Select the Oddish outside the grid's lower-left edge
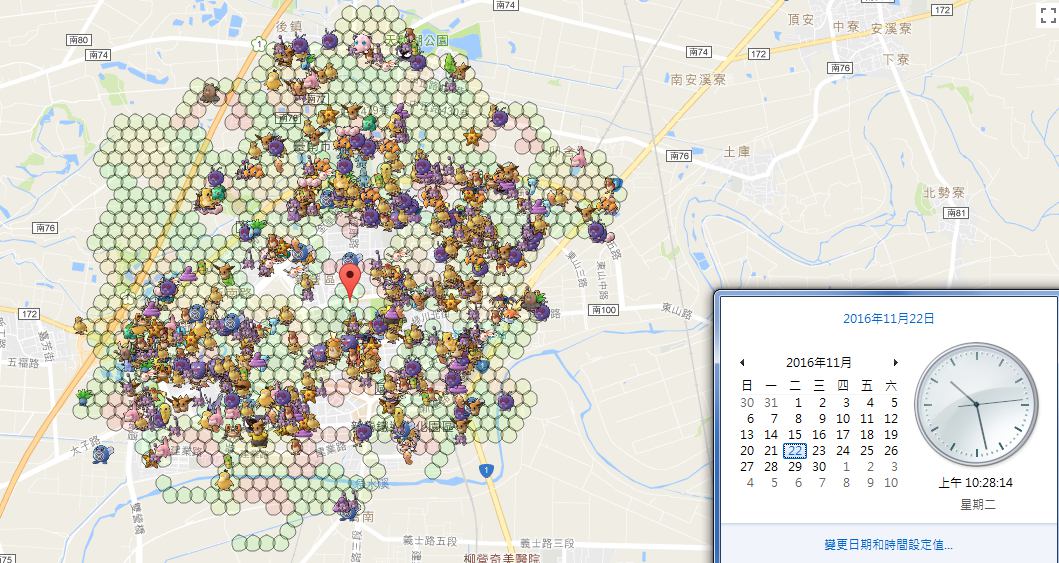 click(84, 396)
